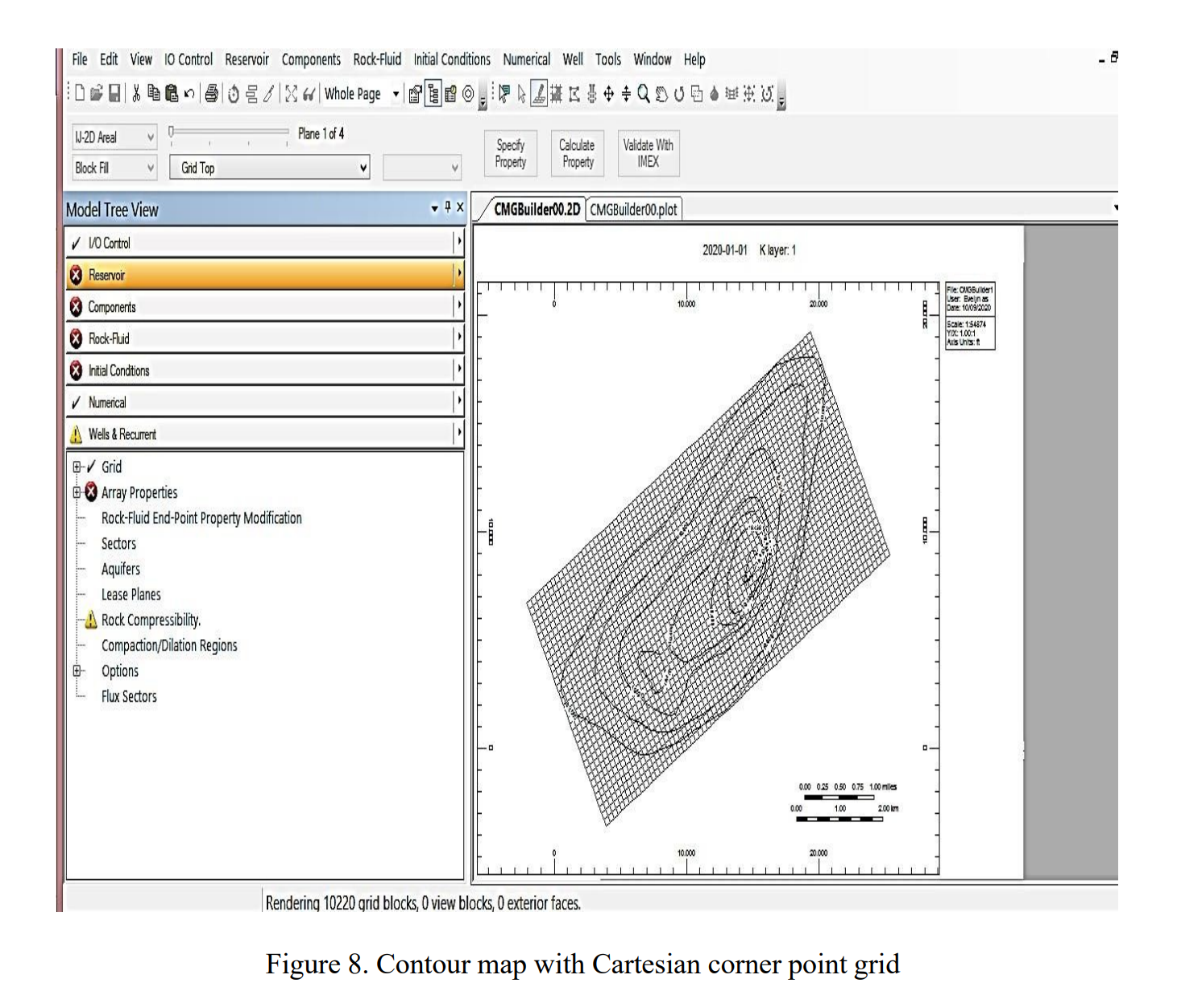
Task: Toggle the highlighted edit grid pencil tool
Action: pos(538,94)
